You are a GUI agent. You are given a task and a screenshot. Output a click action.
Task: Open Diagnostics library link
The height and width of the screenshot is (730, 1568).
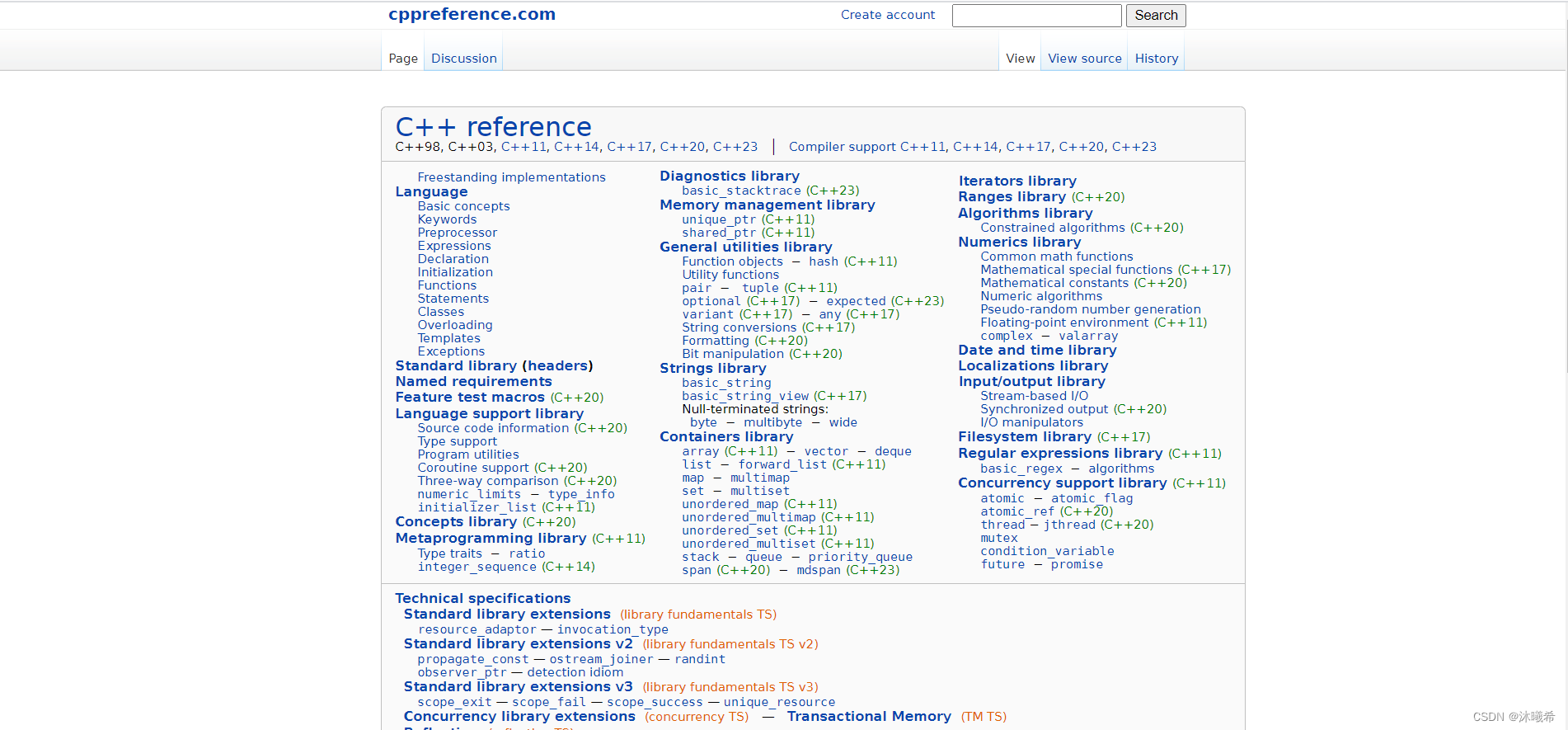tap(730, 176)
